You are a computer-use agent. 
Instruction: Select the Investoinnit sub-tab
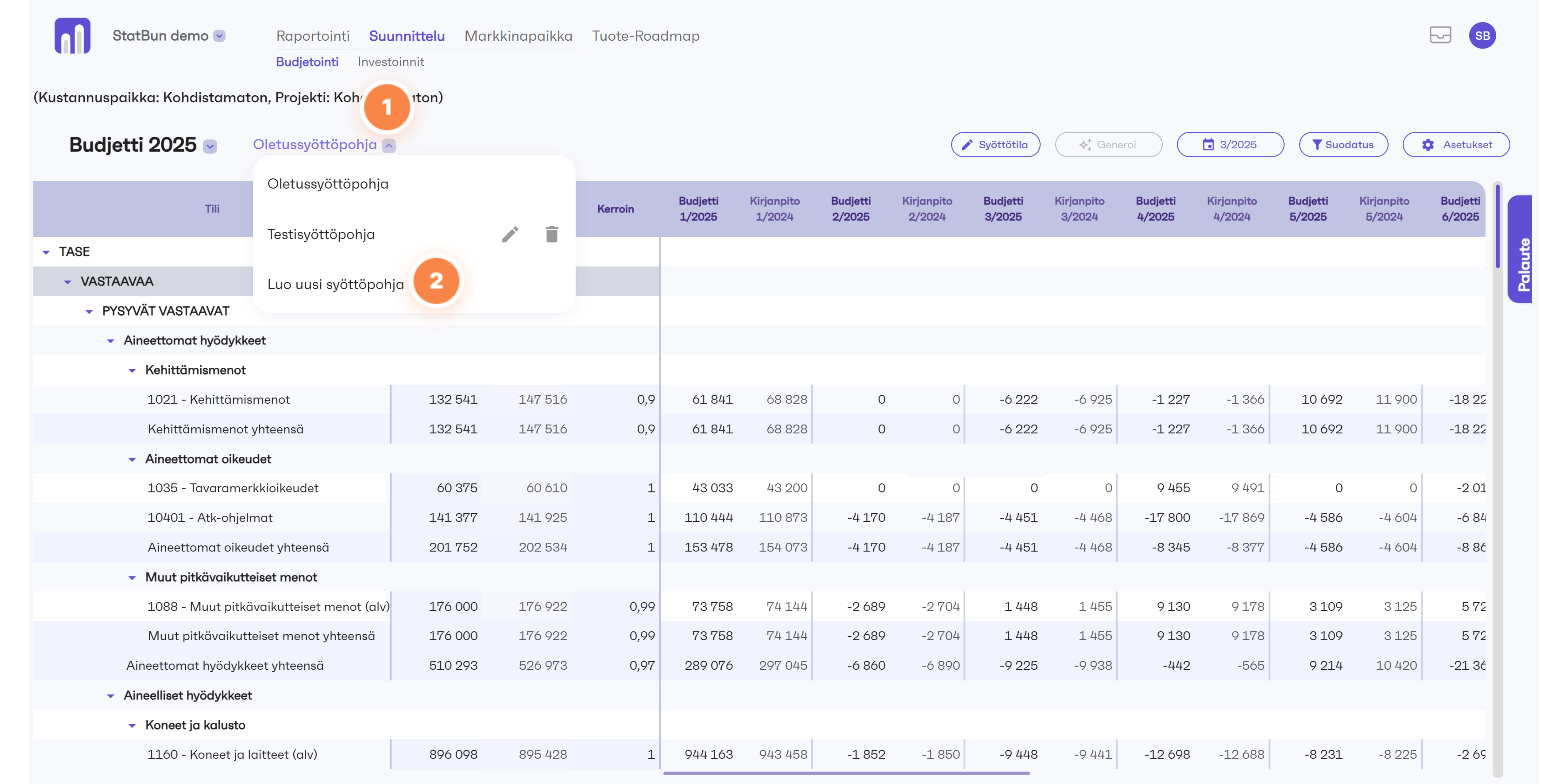391,62
